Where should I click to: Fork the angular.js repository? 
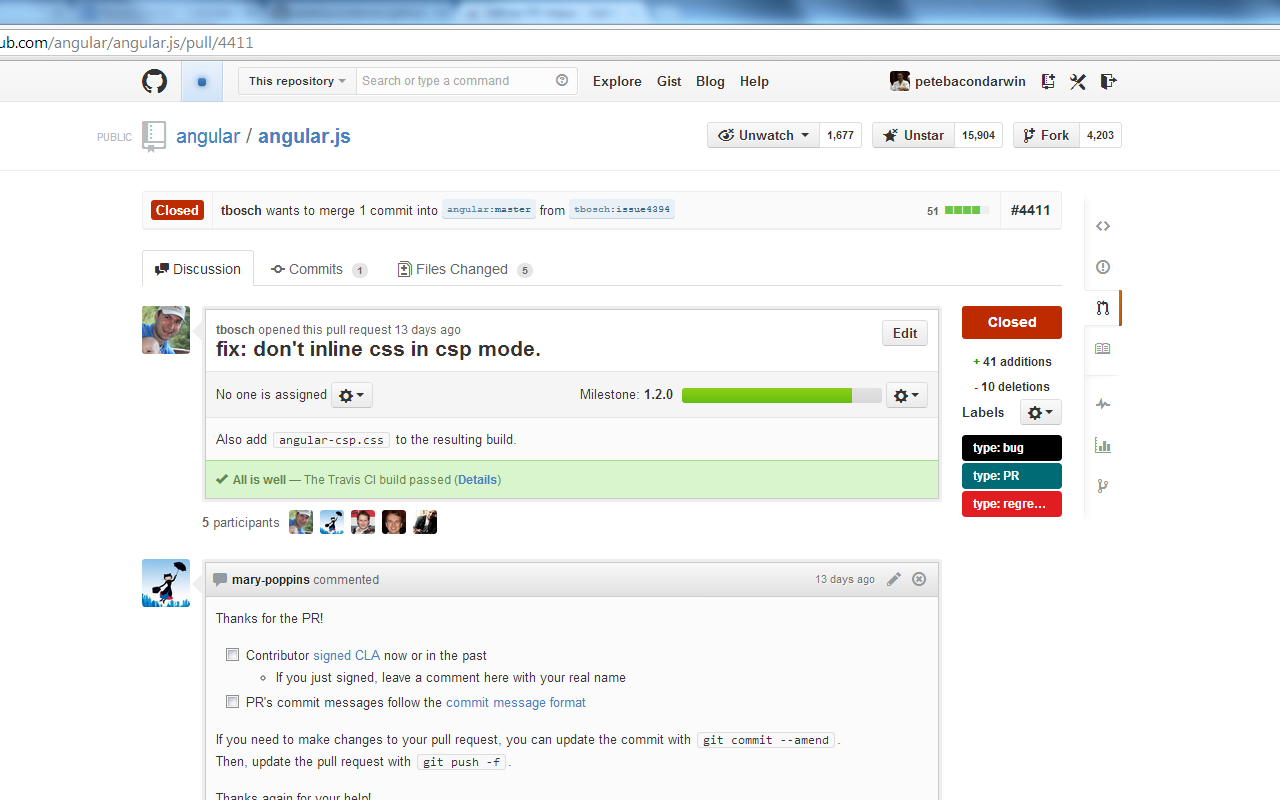click(x=1046, y=135)
